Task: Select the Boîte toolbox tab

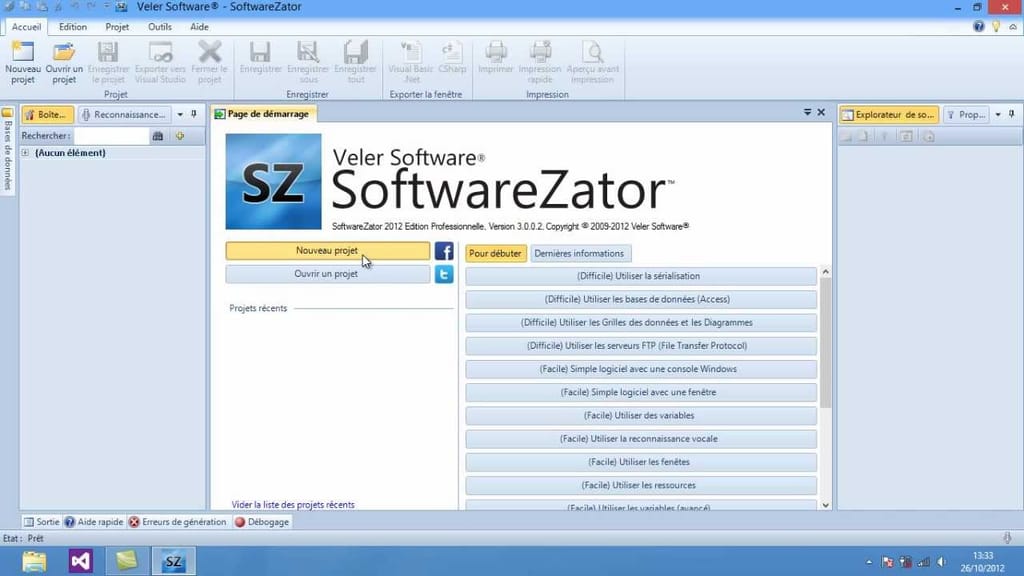Action: tap(47, 114)
